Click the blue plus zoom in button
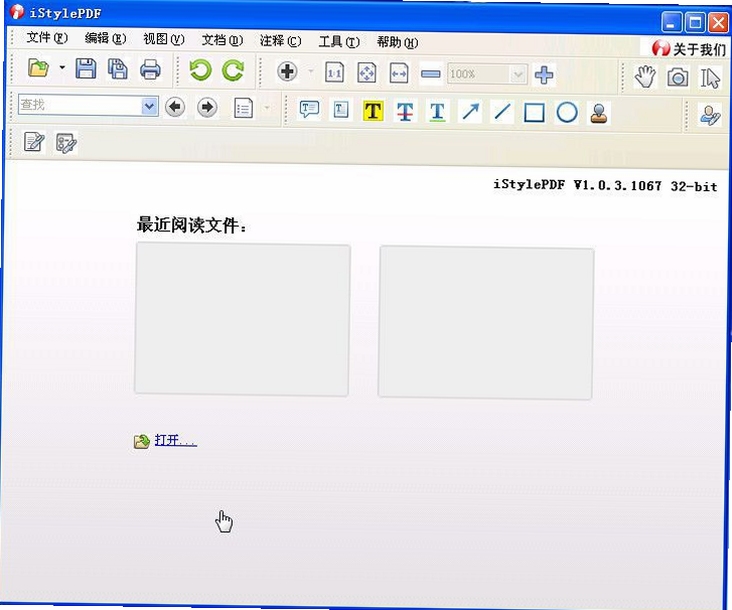Image resolution: width=732 pixels, height=610 pixels. [x=544, y=75]
